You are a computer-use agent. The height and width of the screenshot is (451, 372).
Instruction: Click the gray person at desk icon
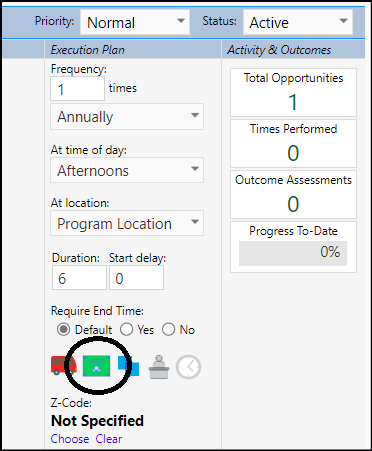click(x=159, y=367)
